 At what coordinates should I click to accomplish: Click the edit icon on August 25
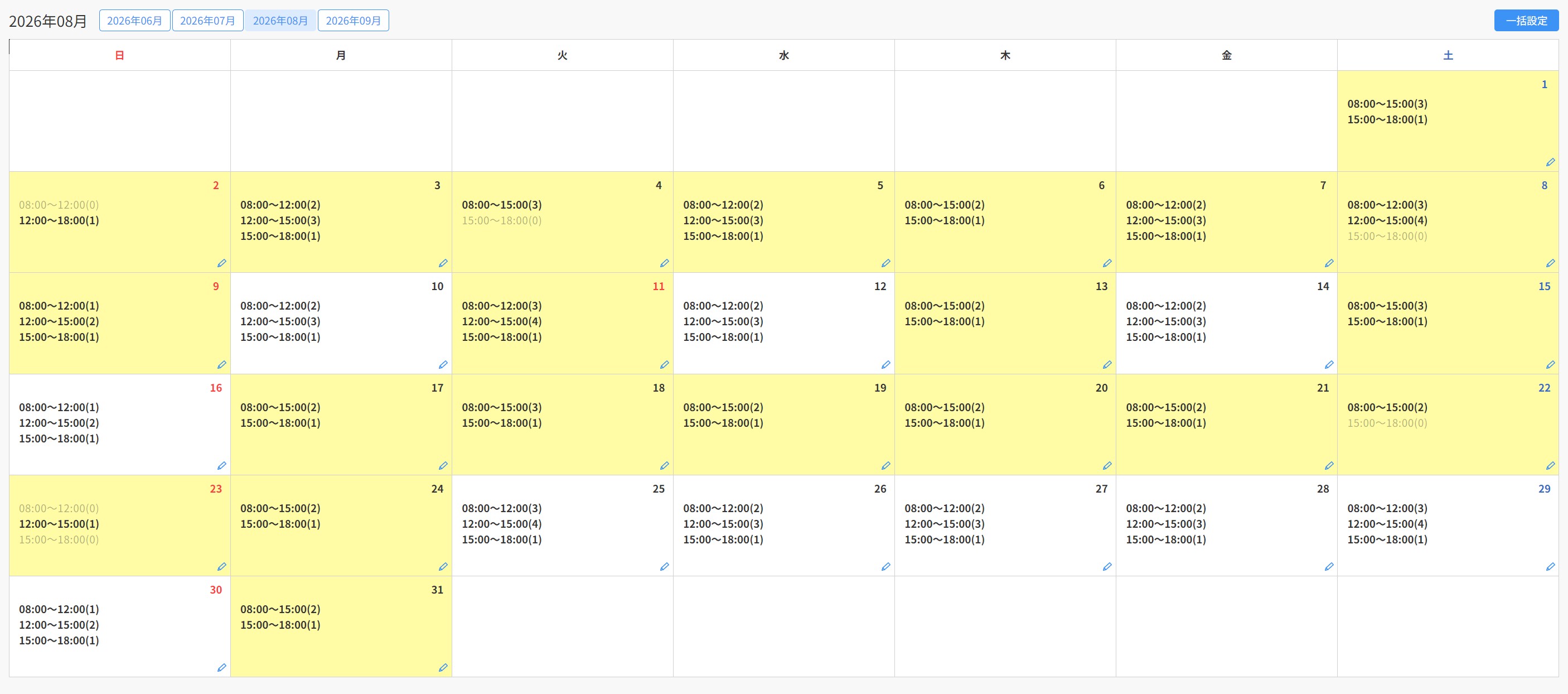(x=665, y=567)
